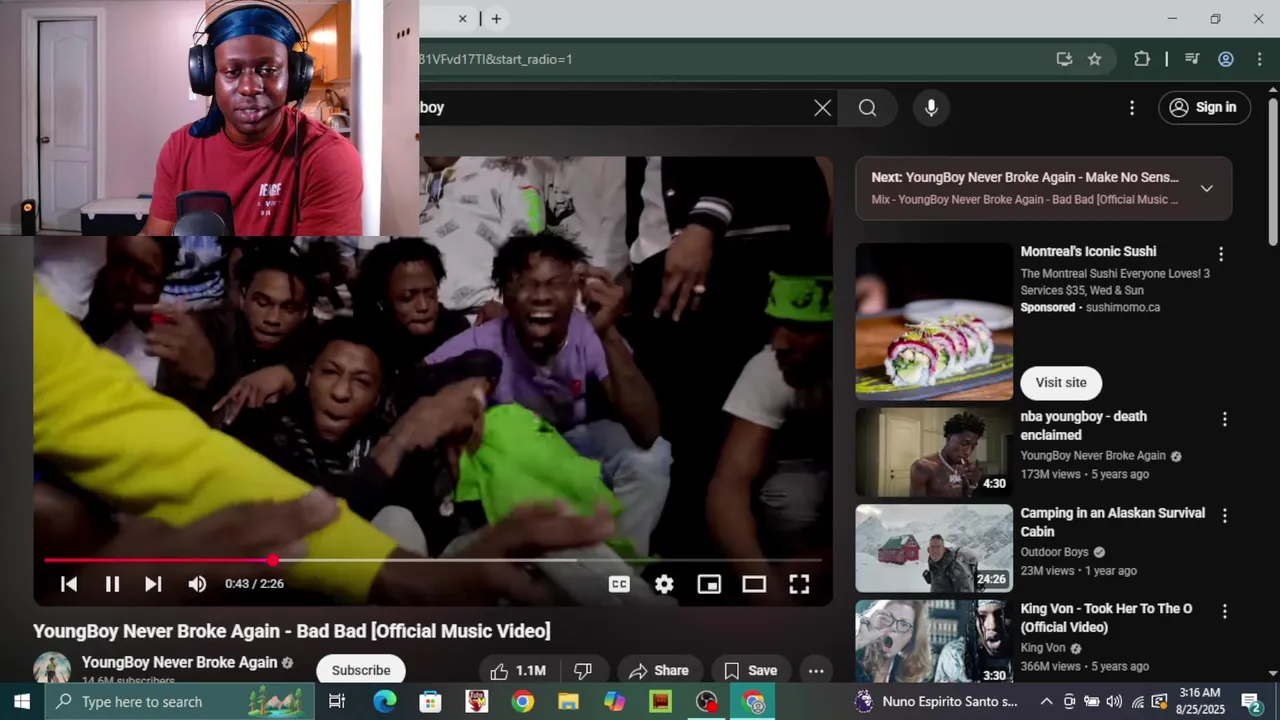The image size is (1280, 720).
Task: Open the Montreal's Iconic Sushi ad thumbnail
Action: [934, 321]
